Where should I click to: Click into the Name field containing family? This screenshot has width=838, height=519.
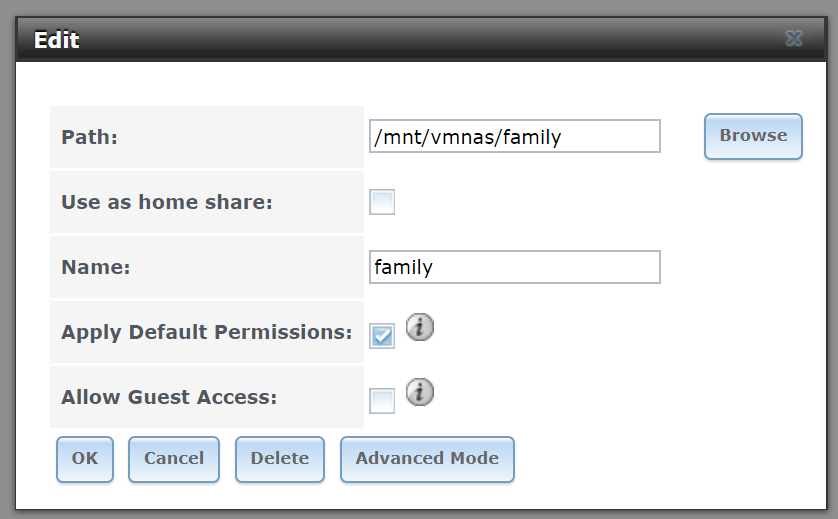click(515, 267)
